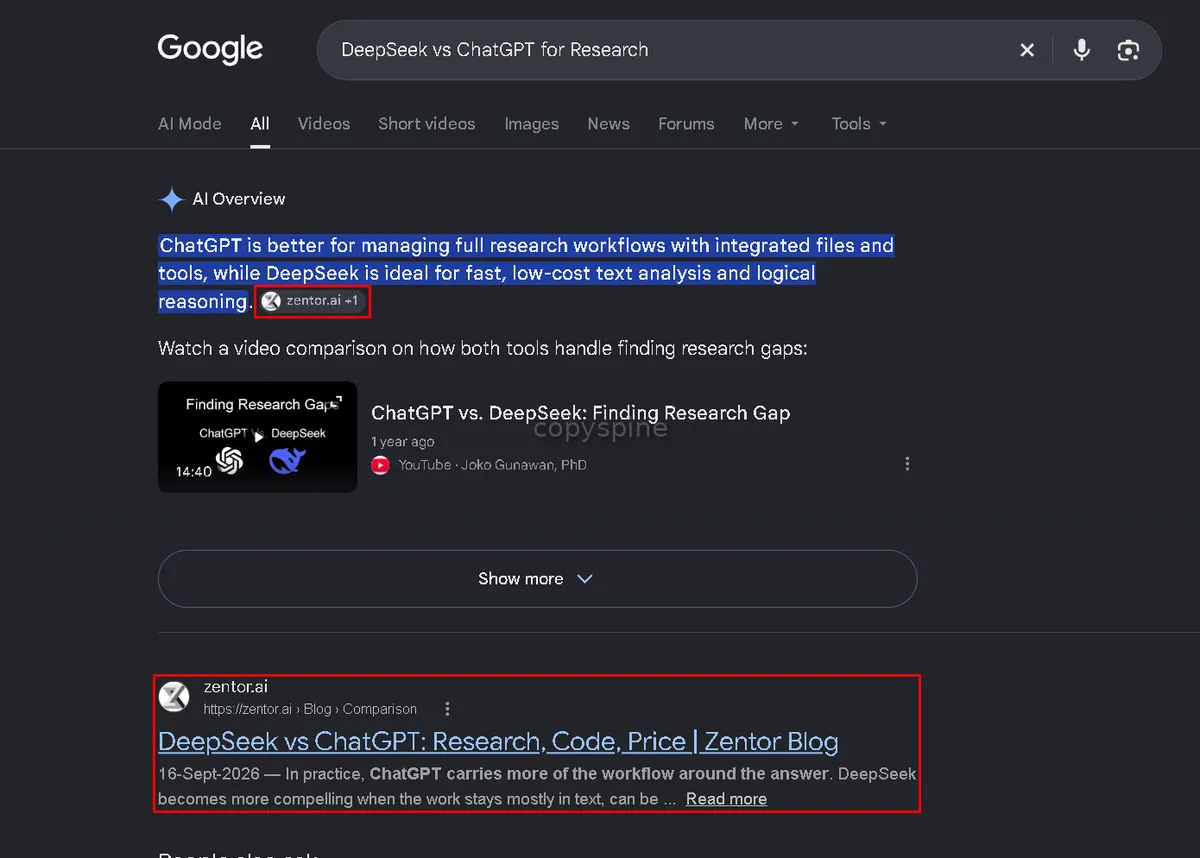Image resolution: width=1200 pixels, height=858 pixels.
Task: Switch to Images tab
Action: (532, 124)
